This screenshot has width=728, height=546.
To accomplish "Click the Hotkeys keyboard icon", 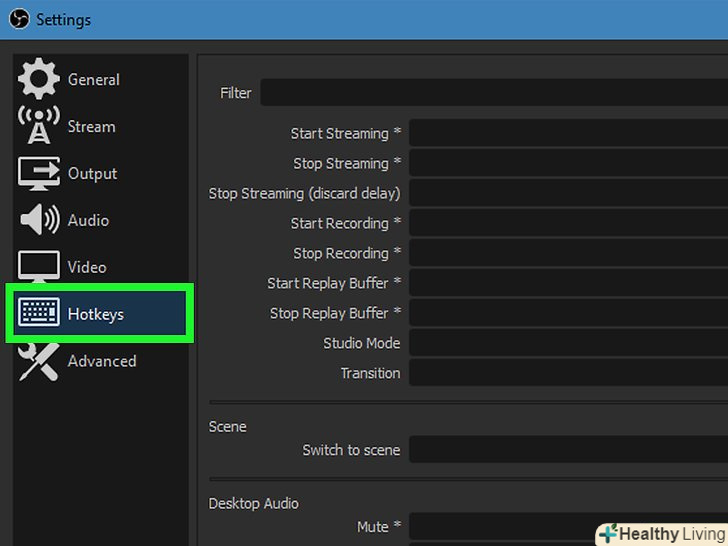I will (39, 312).
